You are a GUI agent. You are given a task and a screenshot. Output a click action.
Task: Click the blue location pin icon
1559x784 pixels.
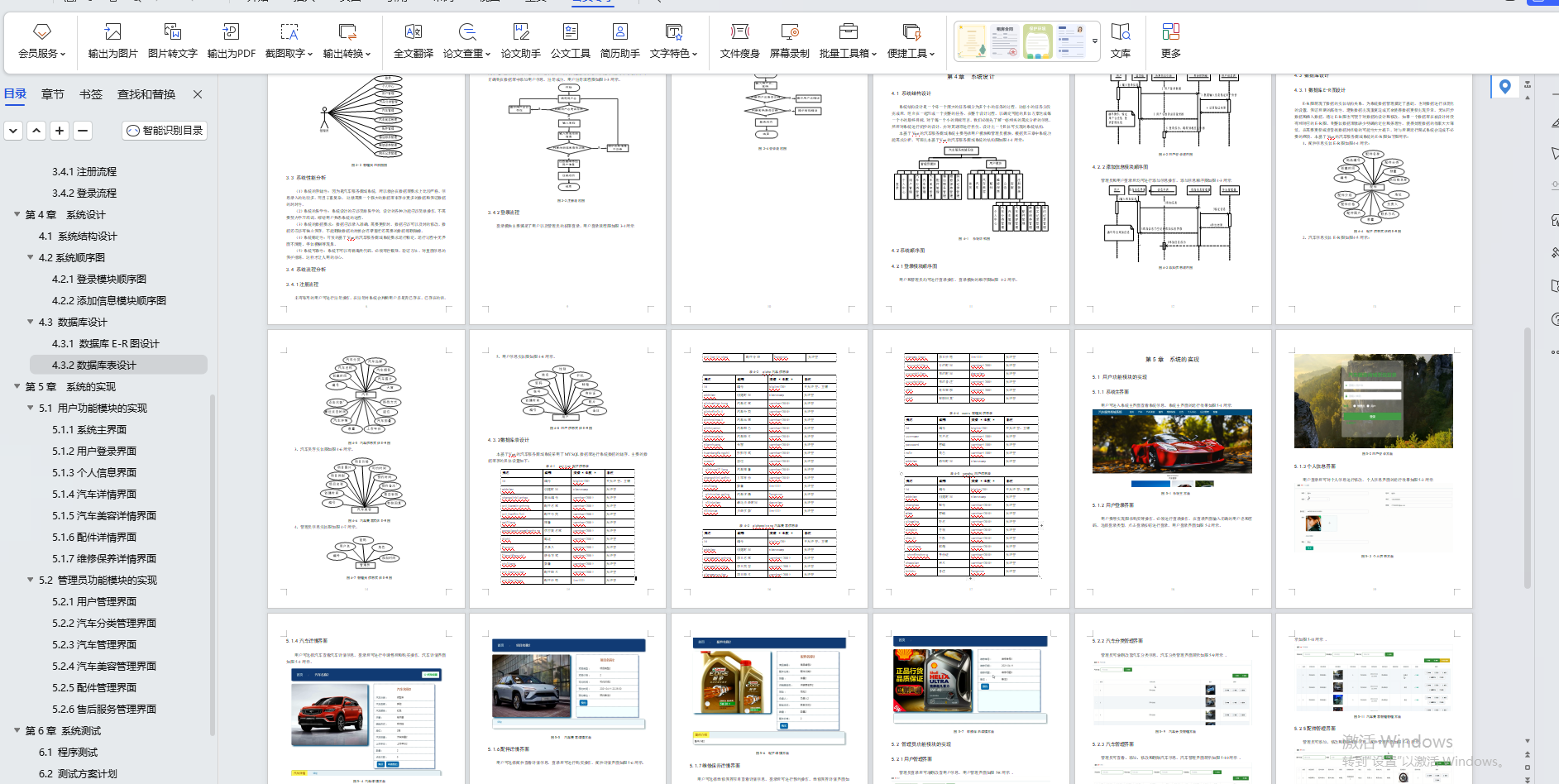click(1504, 87)
